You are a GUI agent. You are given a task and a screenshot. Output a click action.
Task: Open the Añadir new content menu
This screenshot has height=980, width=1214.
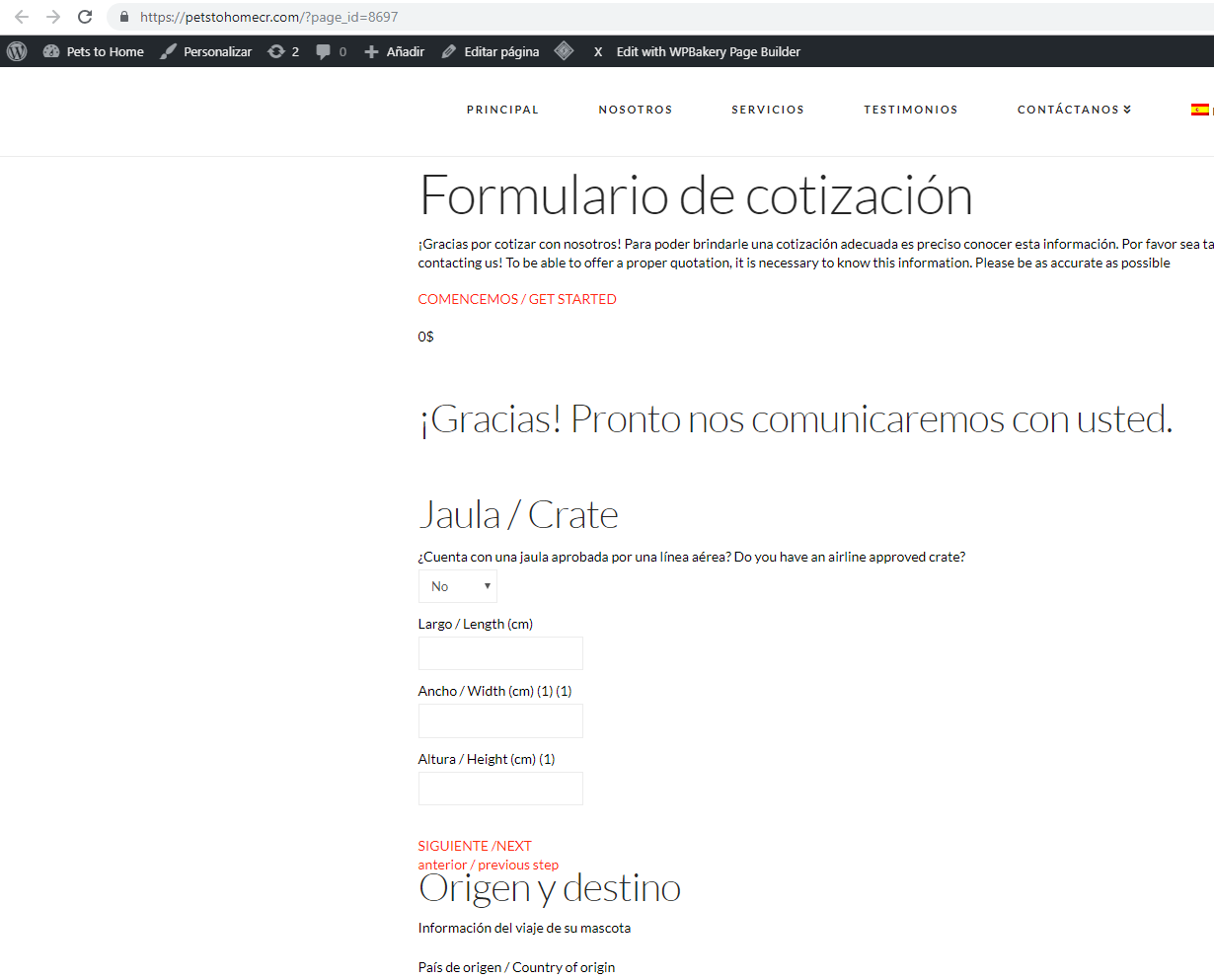pos(394,51)
